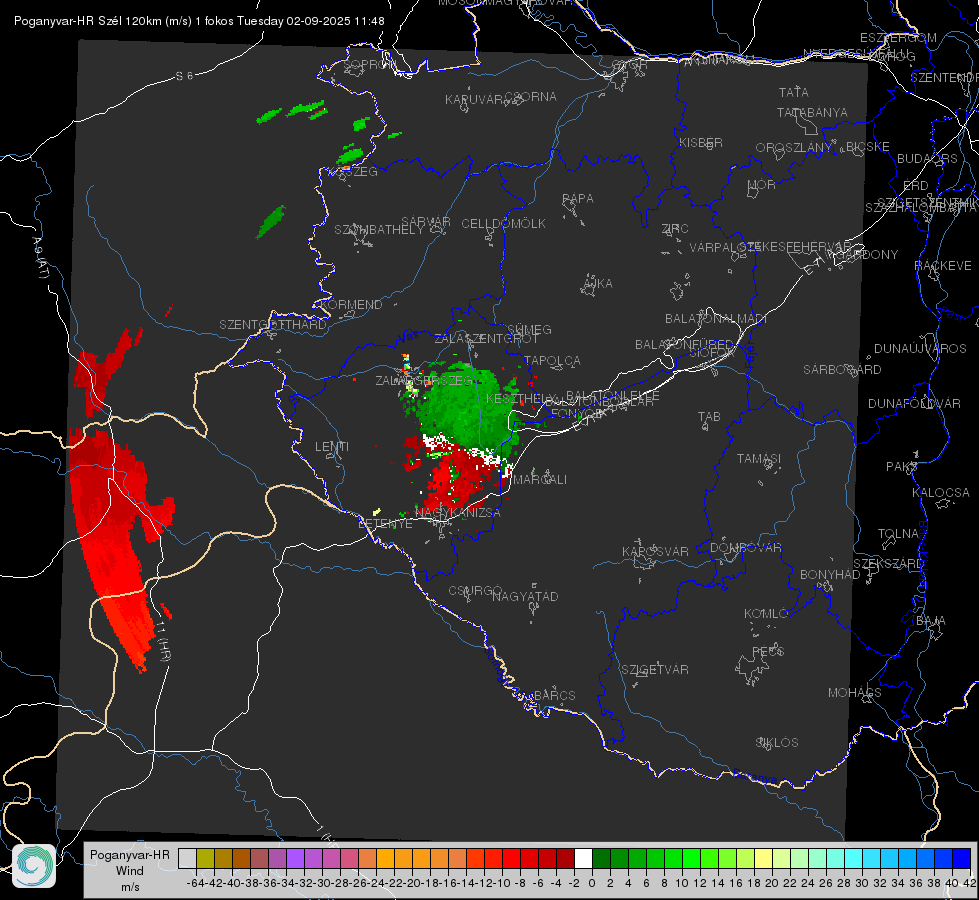Click the KOMLÓ city label
979x900 pixels.
[x=766, y=614]
